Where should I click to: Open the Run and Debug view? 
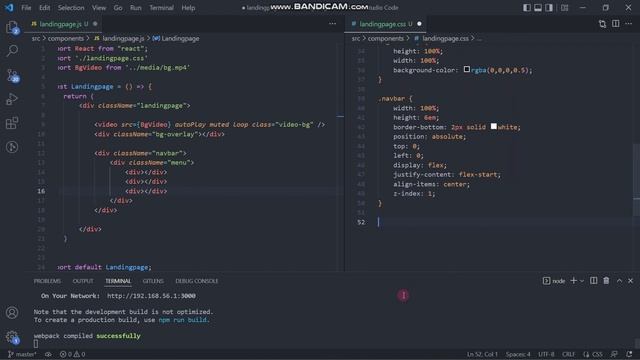12,99
